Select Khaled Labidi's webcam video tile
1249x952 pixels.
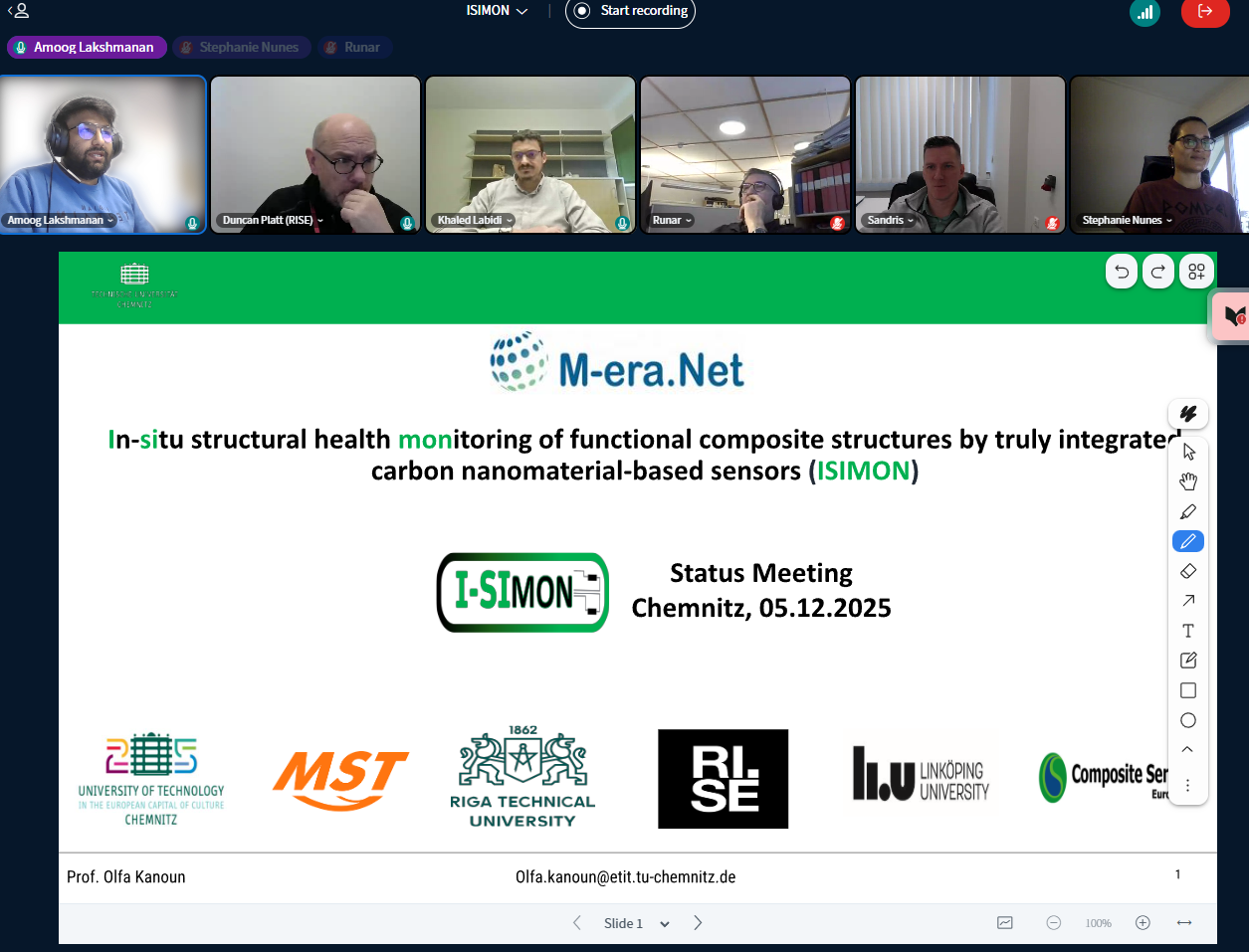(x=530, y=154)
